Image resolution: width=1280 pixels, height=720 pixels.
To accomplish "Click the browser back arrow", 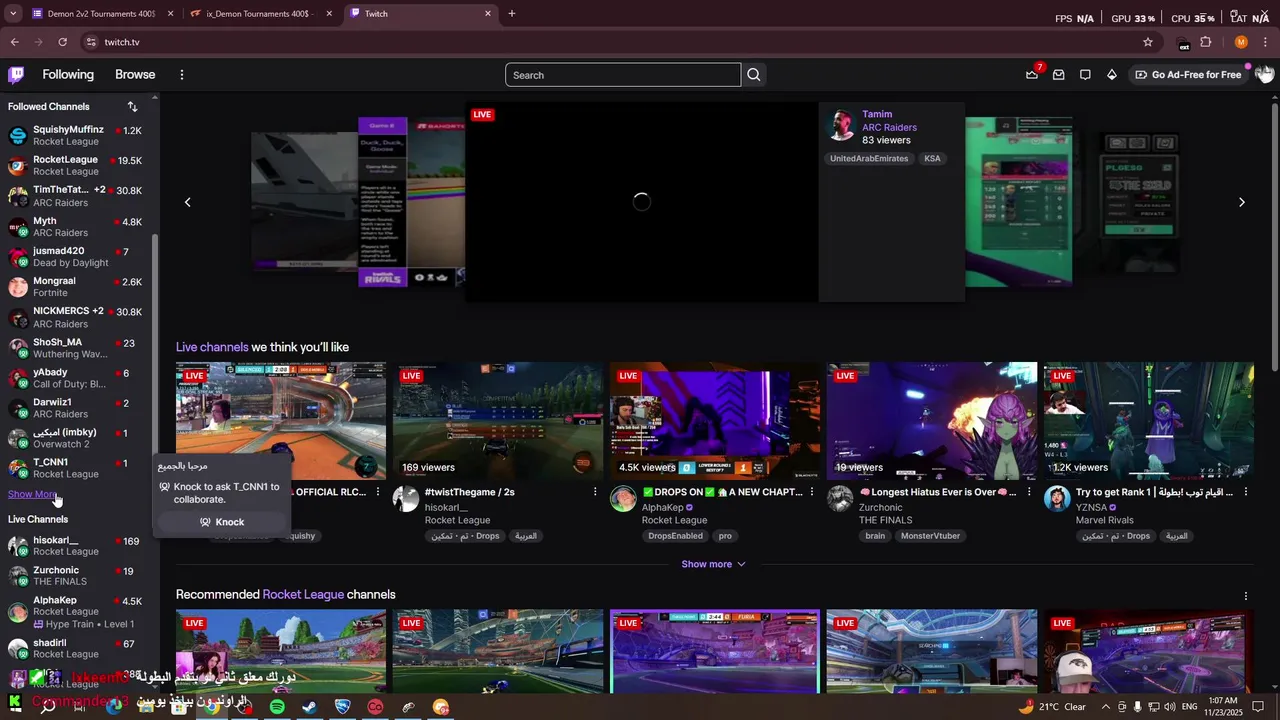I will [15, 42].
